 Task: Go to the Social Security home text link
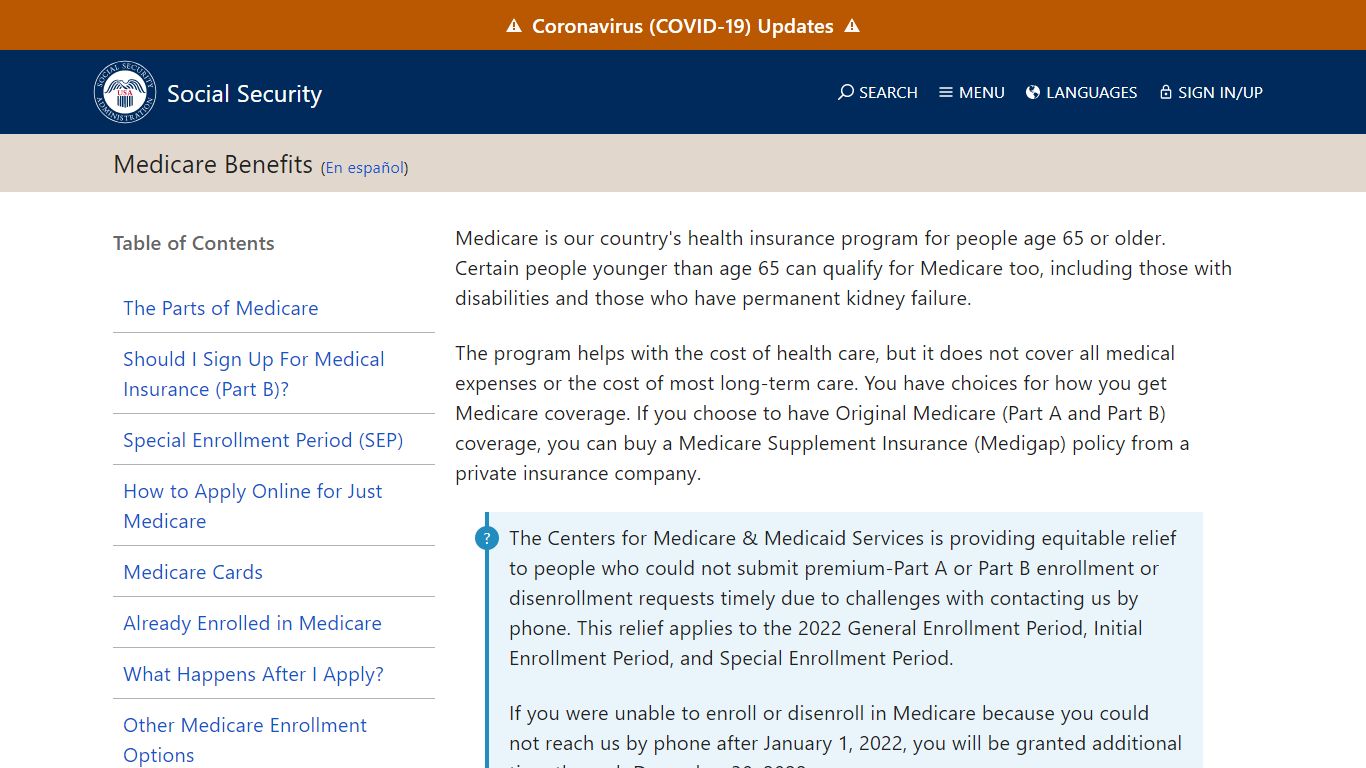pos(244,94)
